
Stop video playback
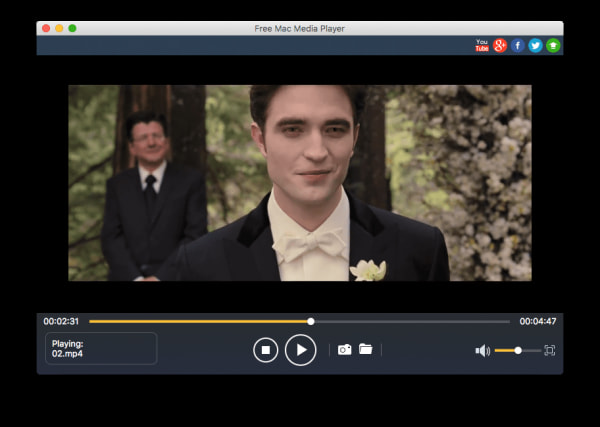click(x=265, y=349)
